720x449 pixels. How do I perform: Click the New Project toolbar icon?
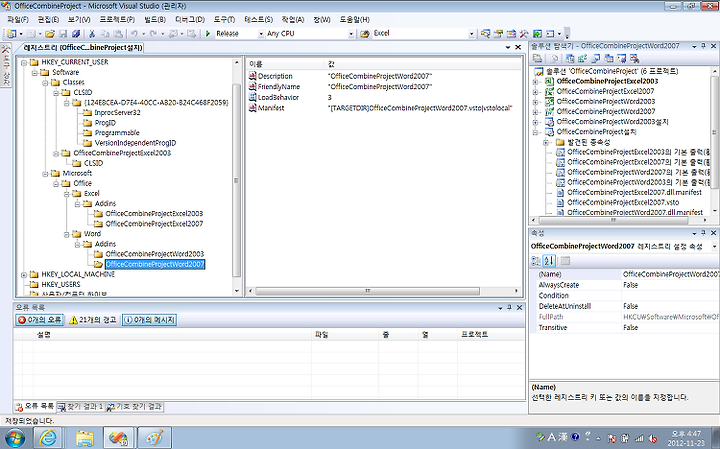click(x=11, y=34)
